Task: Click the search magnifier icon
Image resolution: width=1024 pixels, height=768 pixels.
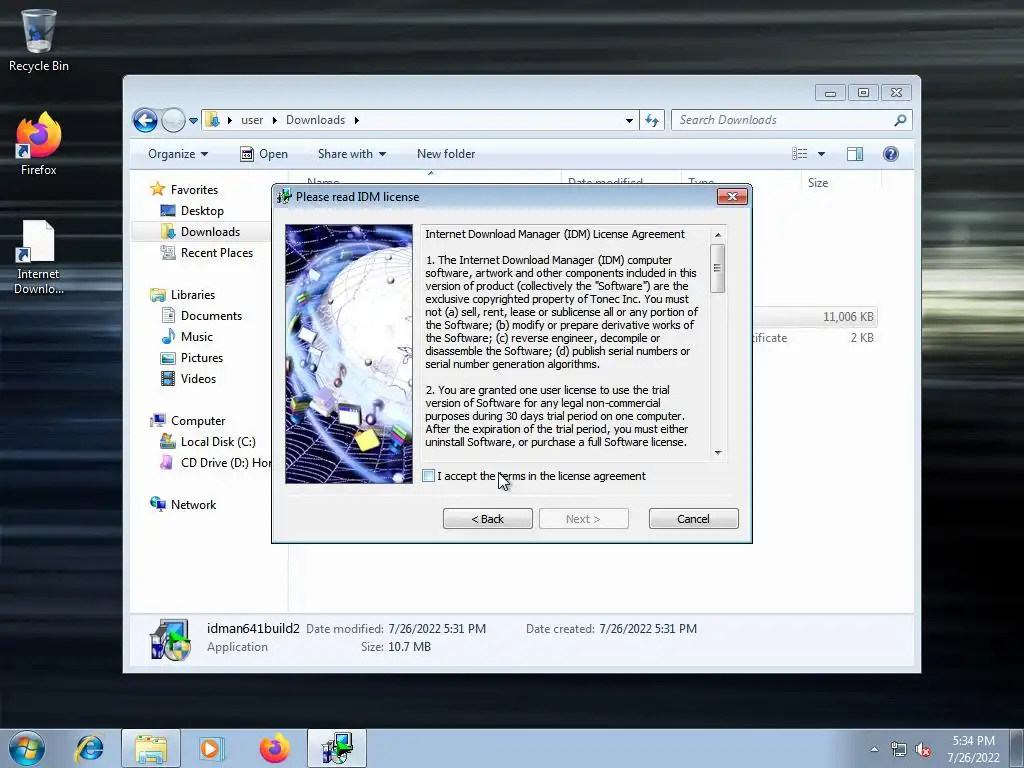Action: (901, 120)
